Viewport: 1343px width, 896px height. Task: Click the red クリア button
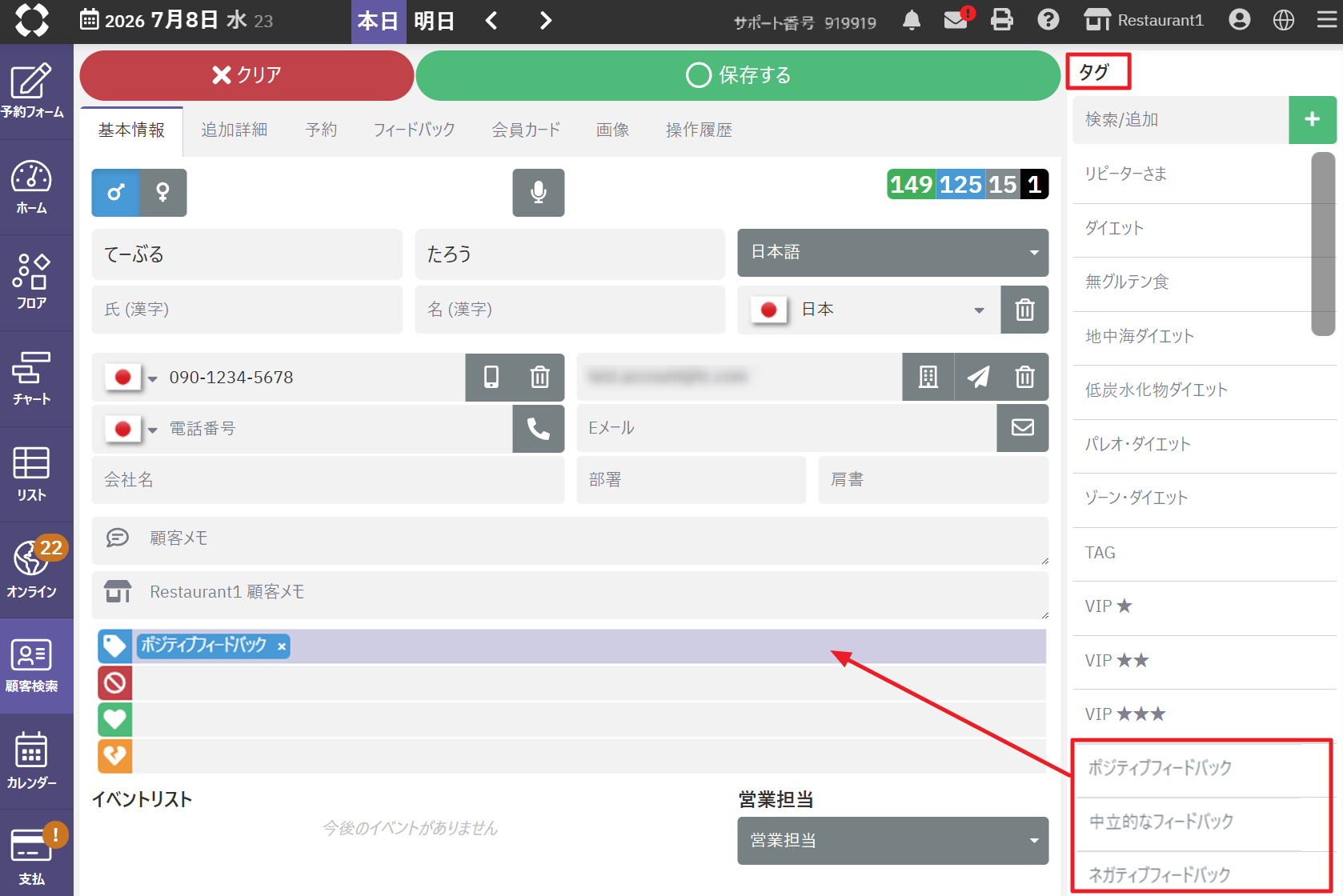pyautogui.click(x=247, y=75)
